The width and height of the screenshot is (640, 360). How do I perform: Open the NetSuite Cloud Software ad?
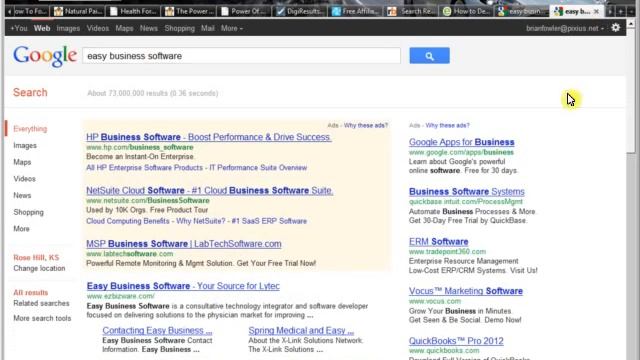coord(209,191)
